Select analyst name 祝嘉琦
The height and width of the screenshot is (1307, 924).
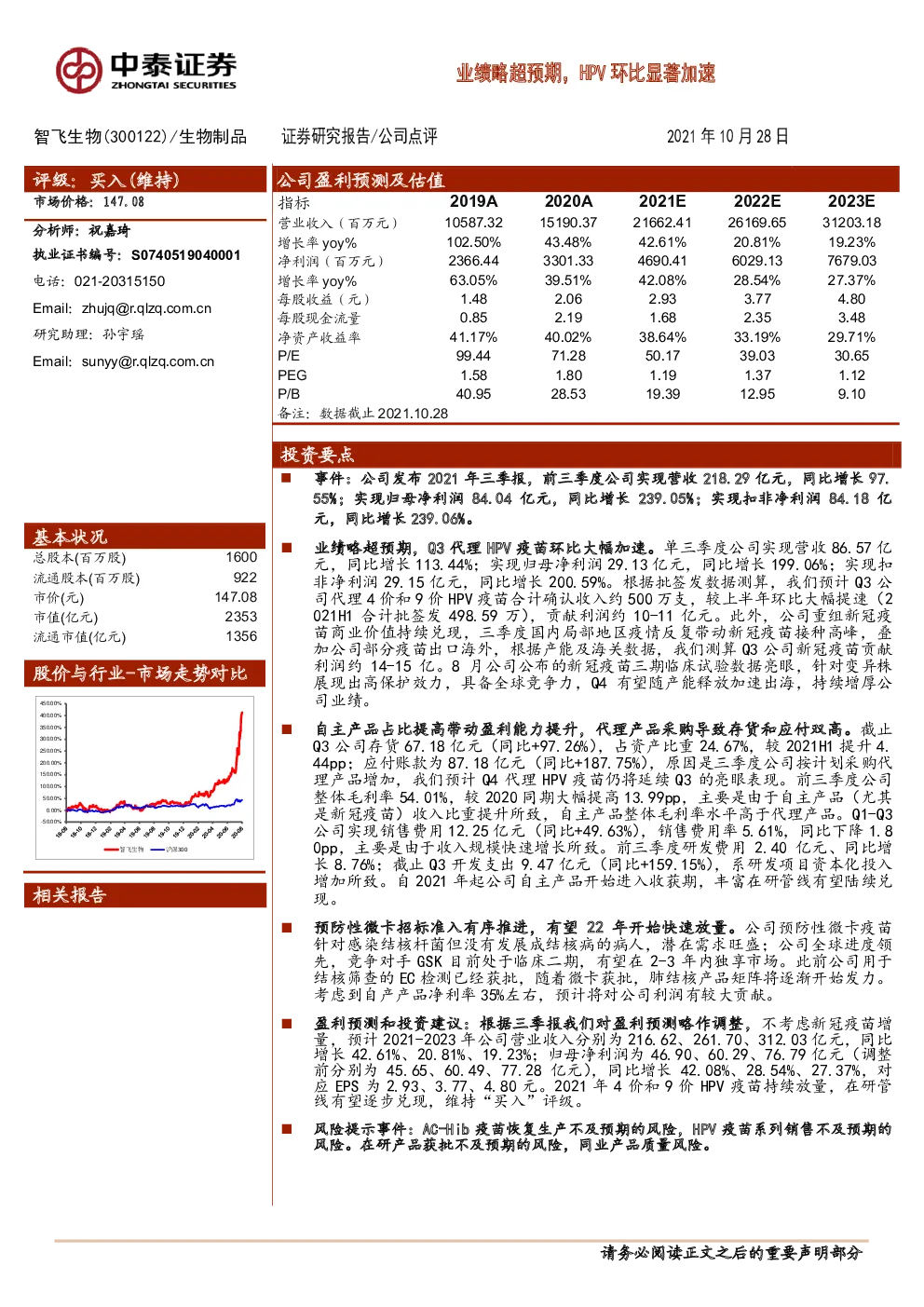pyautogui.click(x=110, y=230)
